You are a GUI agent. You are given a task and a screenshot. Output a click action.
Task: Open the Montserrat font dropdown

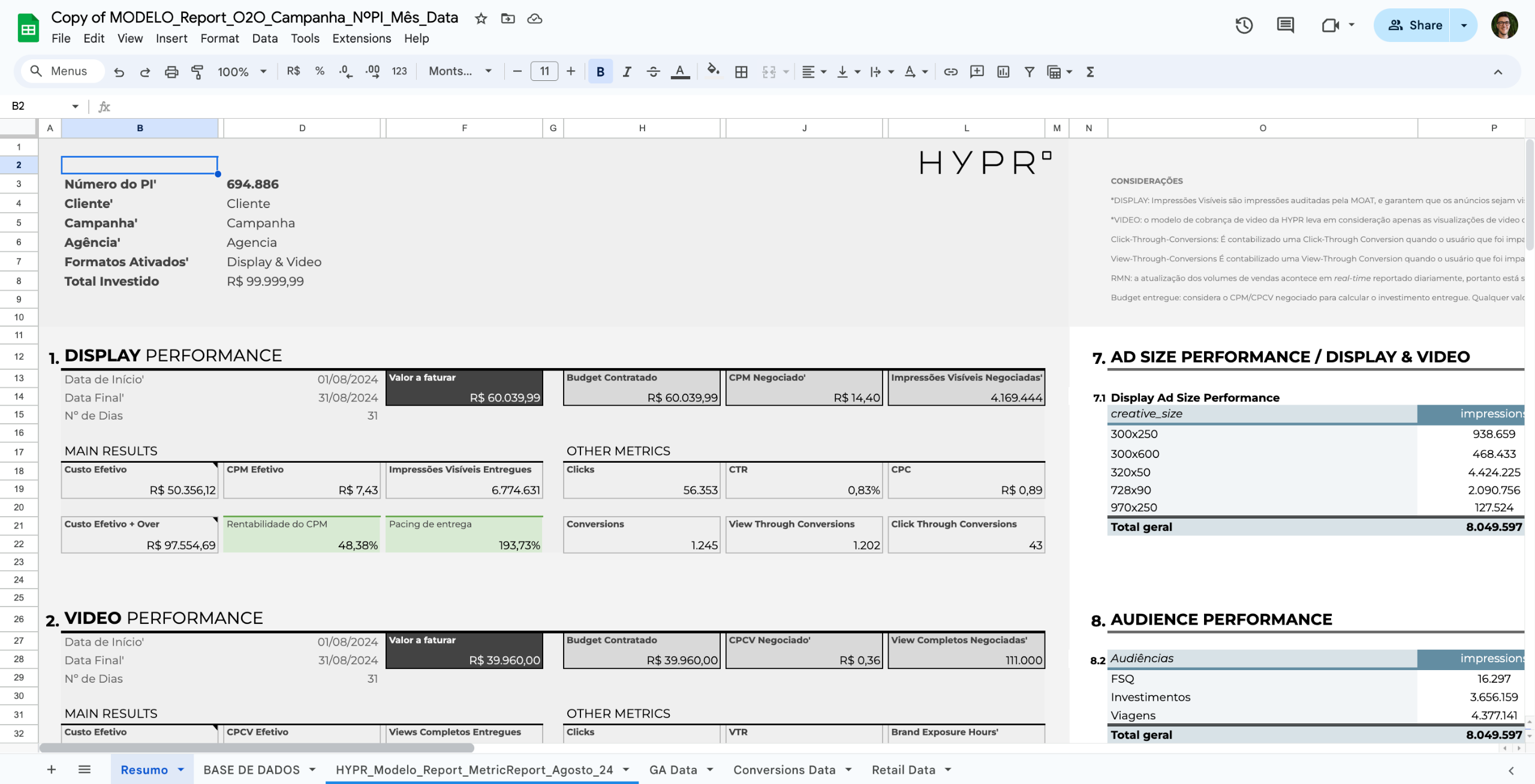(460, 71)
